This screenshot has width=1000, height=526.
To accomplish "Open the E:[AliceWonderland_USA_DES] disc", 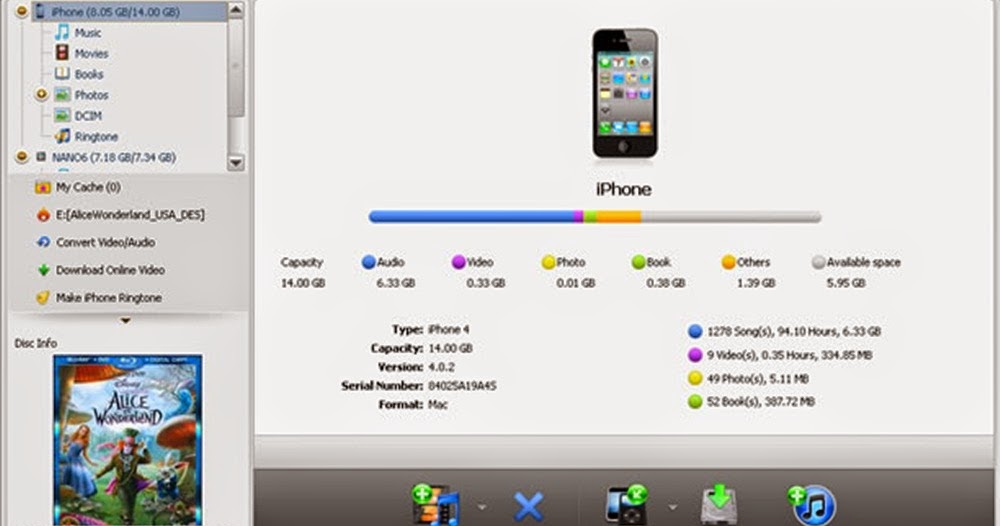I will tap(130, 215).
